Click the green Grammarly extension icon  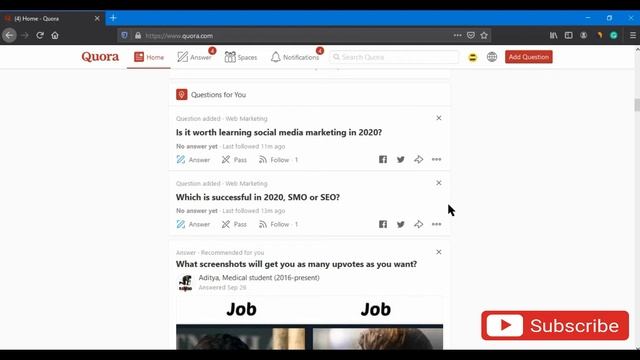[x=613, y=36]
